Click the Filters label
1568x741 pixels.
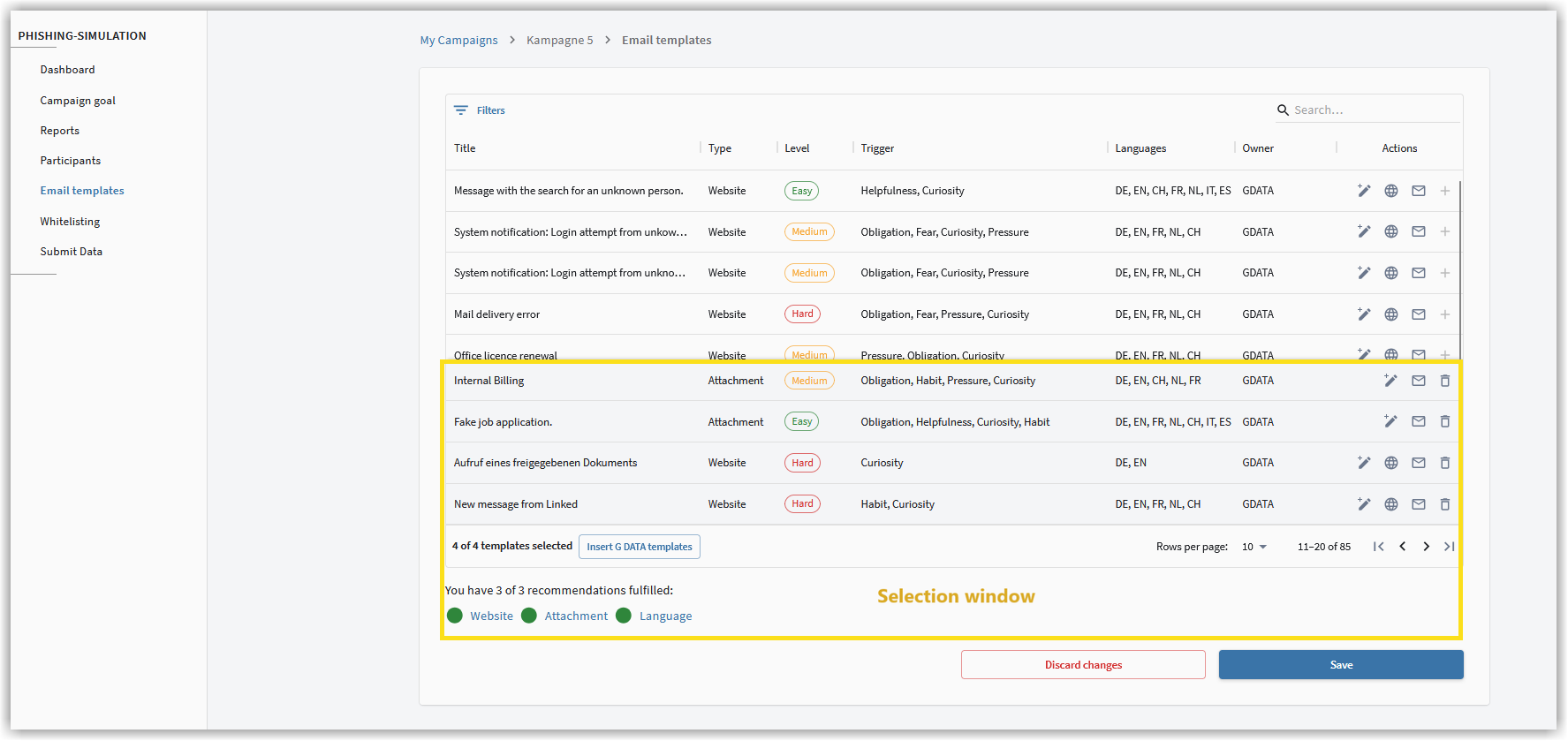coord(491,110)
